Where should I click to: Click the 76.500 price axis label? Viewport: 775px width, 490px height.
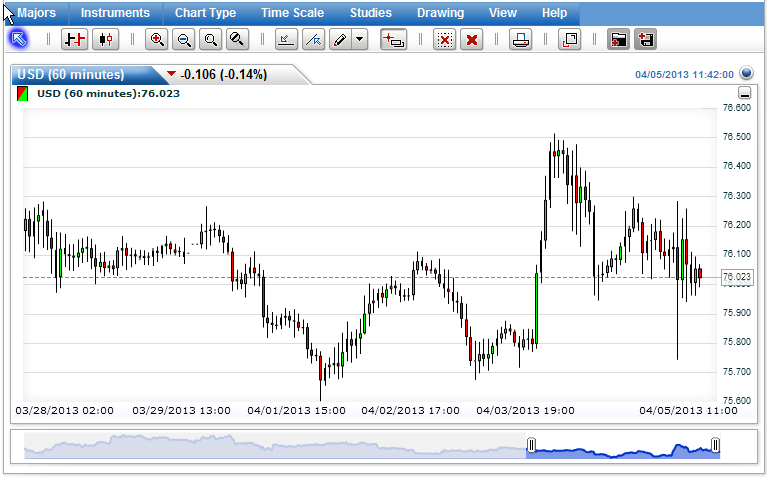(736, 136)
